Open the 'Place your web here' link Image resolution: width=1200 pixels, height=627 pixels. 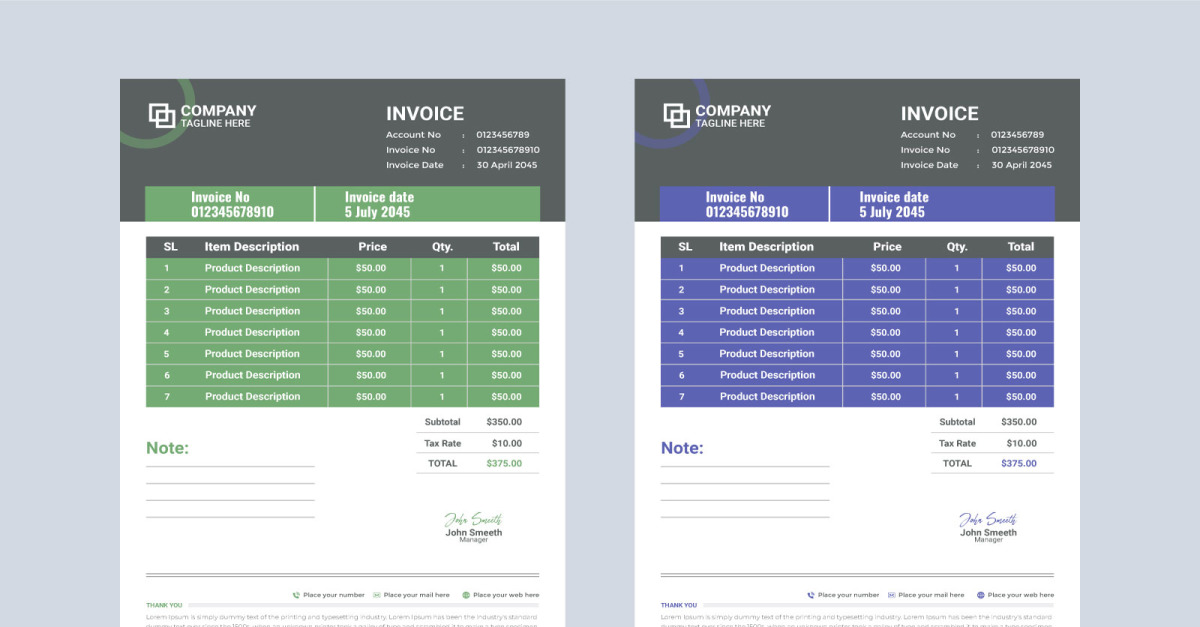click(x=506, y=595)
